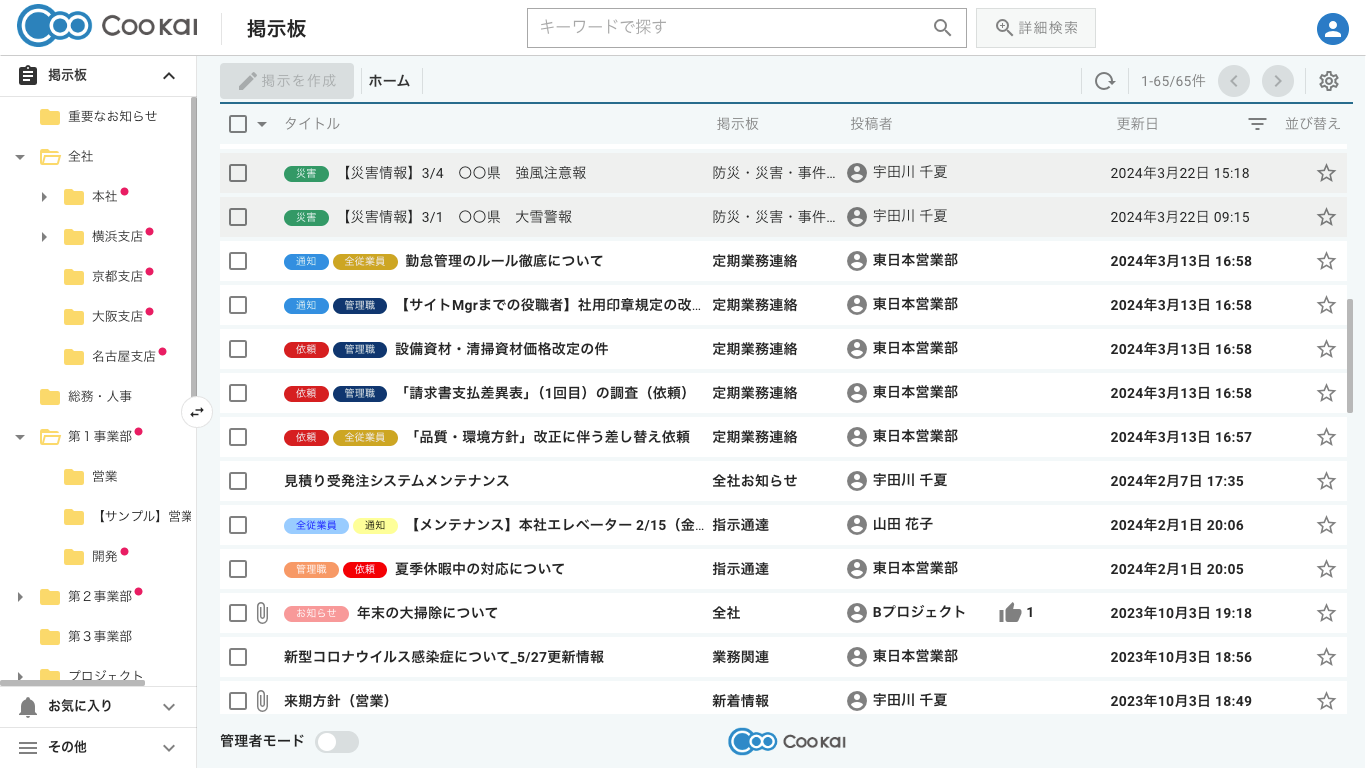
Task: Check the select-all checkbox in the header
Action: (x=237, y=124)
